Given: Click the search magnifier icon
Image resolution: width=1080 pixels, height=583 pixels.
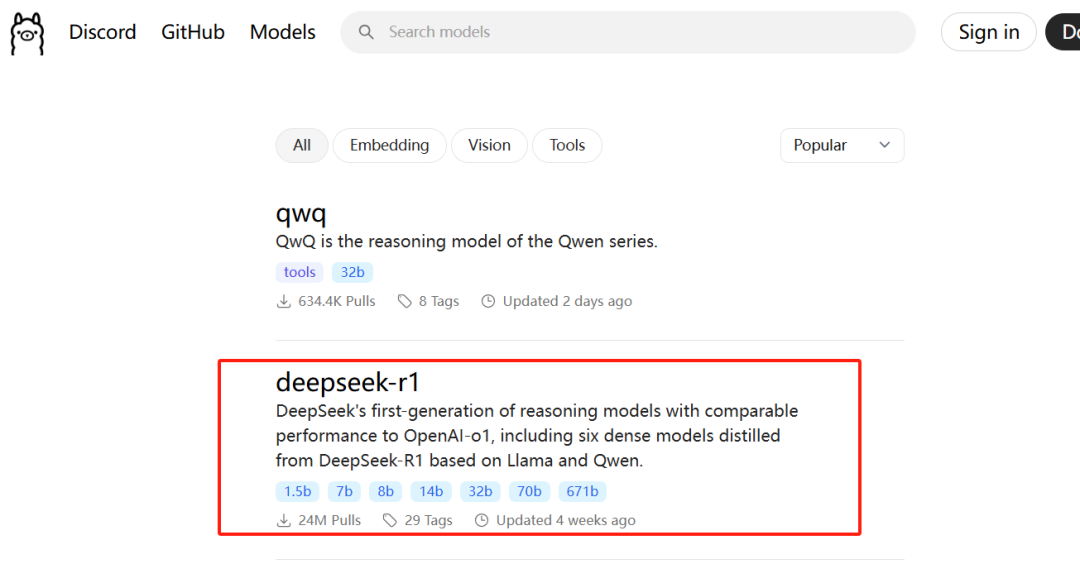Looking at the screenshot, I should coord(366,32).
